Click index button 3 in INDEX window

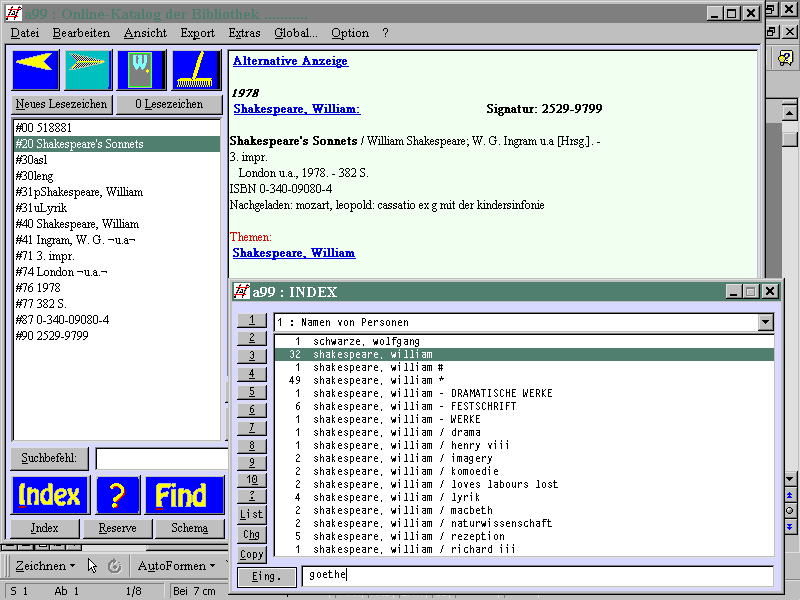[252, 356]
